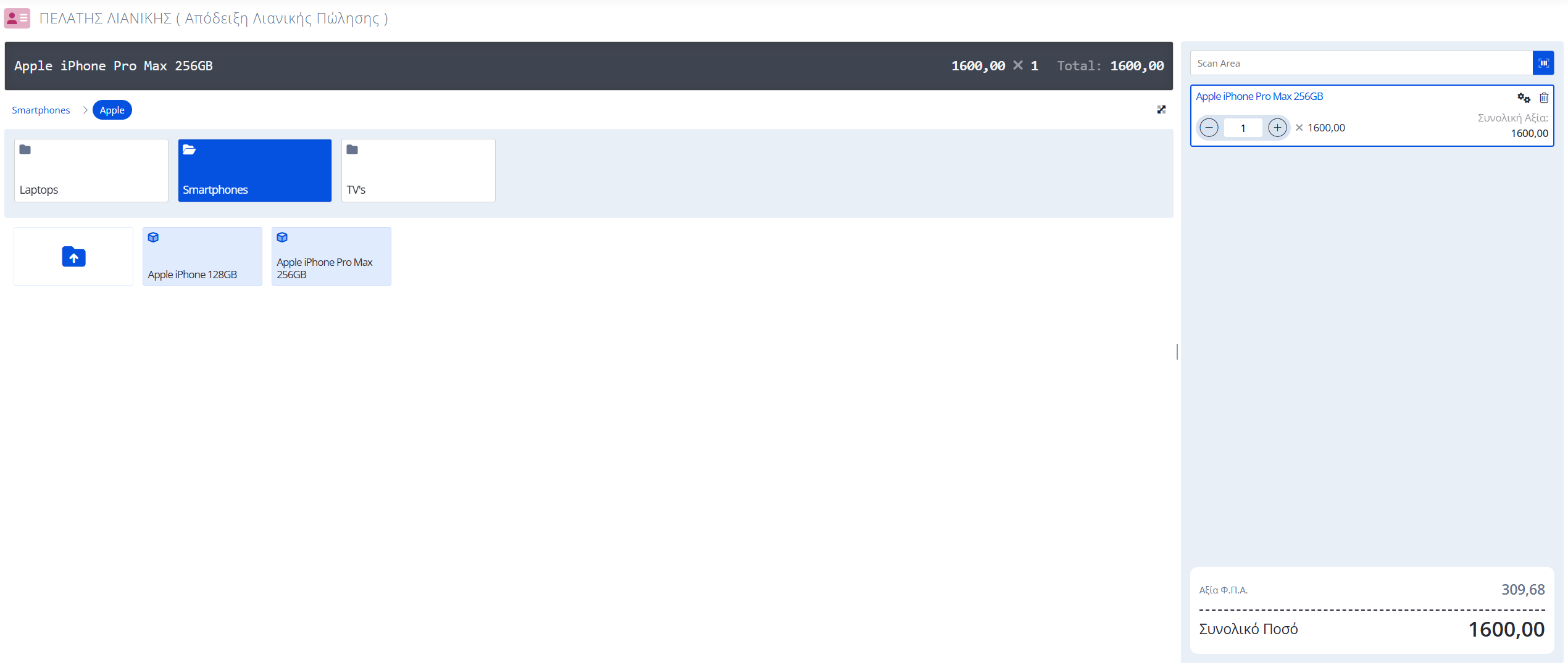Delete Apple iPhone Pro Max 256GB with trash icon
The height and width of the screenshot is (665, 1568).
(1544, 97)
